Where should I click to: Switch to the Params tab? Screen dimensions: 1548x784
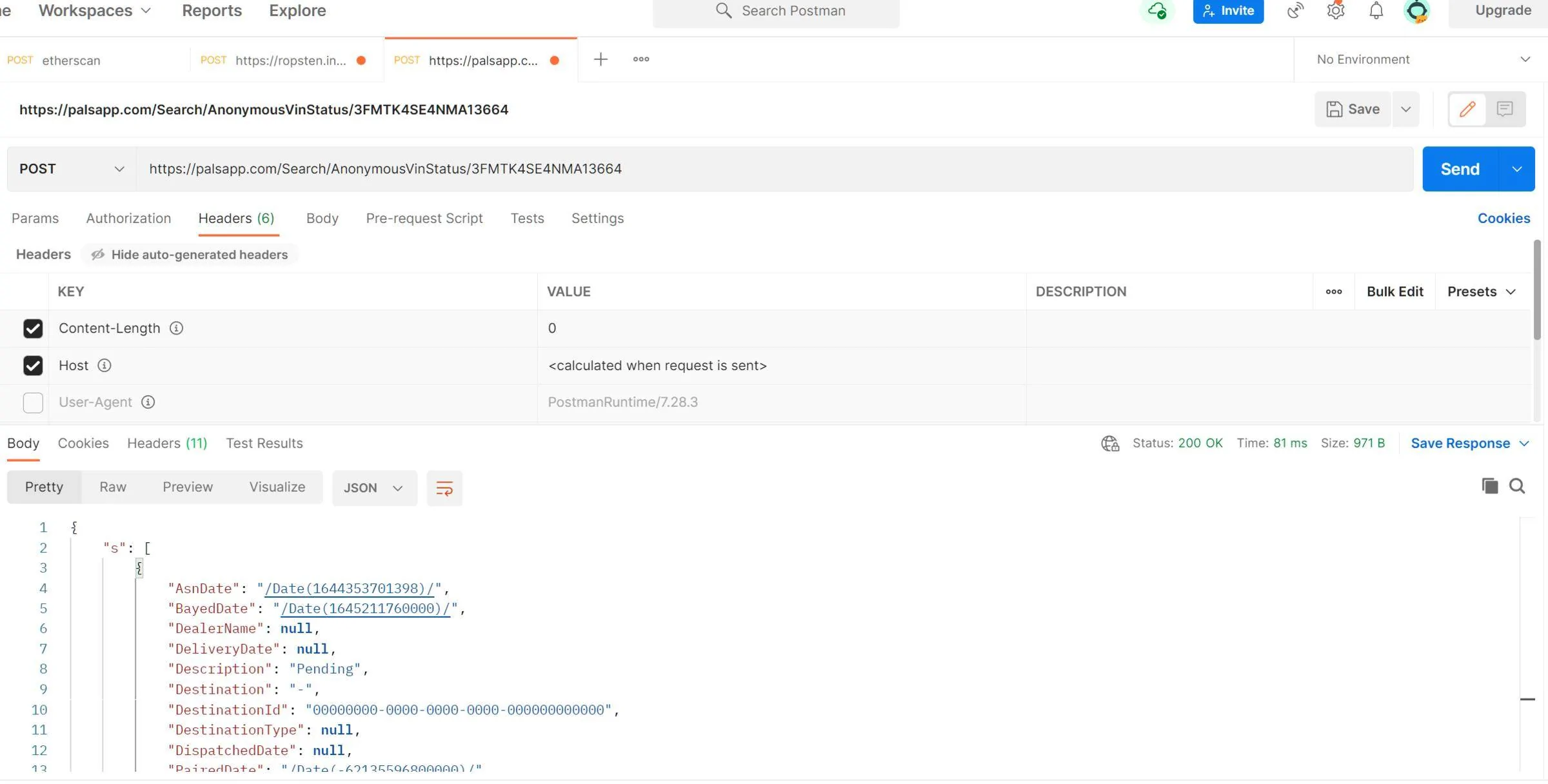click(x=35, y=219)
